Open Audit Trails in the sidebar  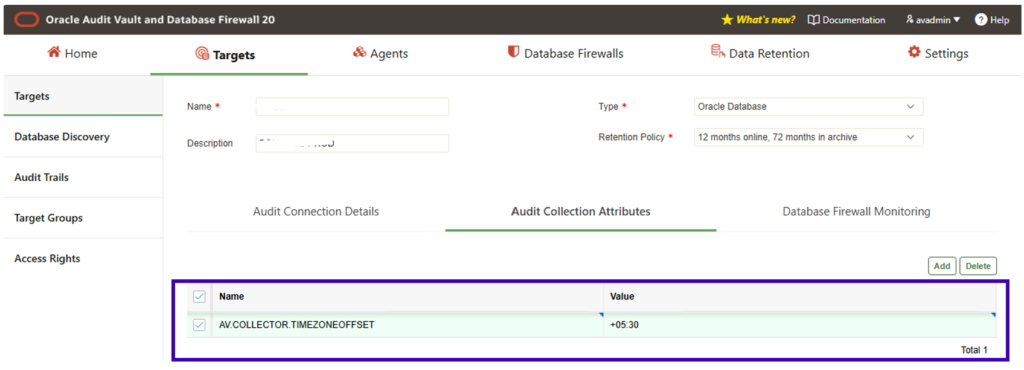[x=83, y=177]
